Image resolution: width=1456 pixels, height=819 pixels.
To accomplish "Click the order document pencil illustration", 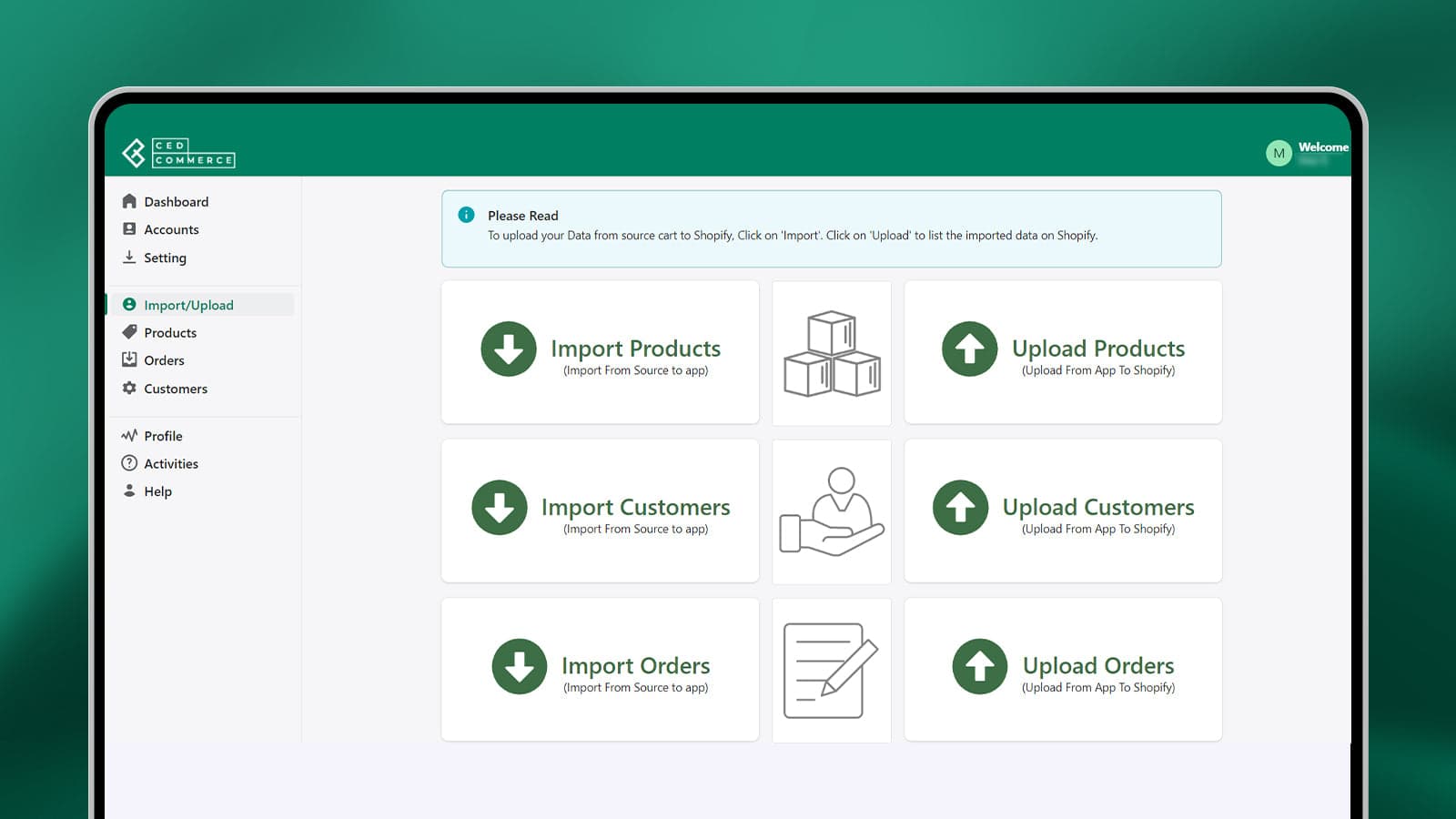I will tap(831, 669).
